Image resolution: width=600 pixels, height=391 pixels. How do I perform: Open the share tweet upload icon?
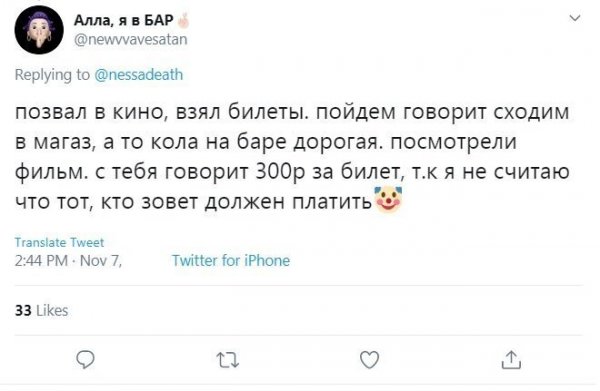point(511,360)
